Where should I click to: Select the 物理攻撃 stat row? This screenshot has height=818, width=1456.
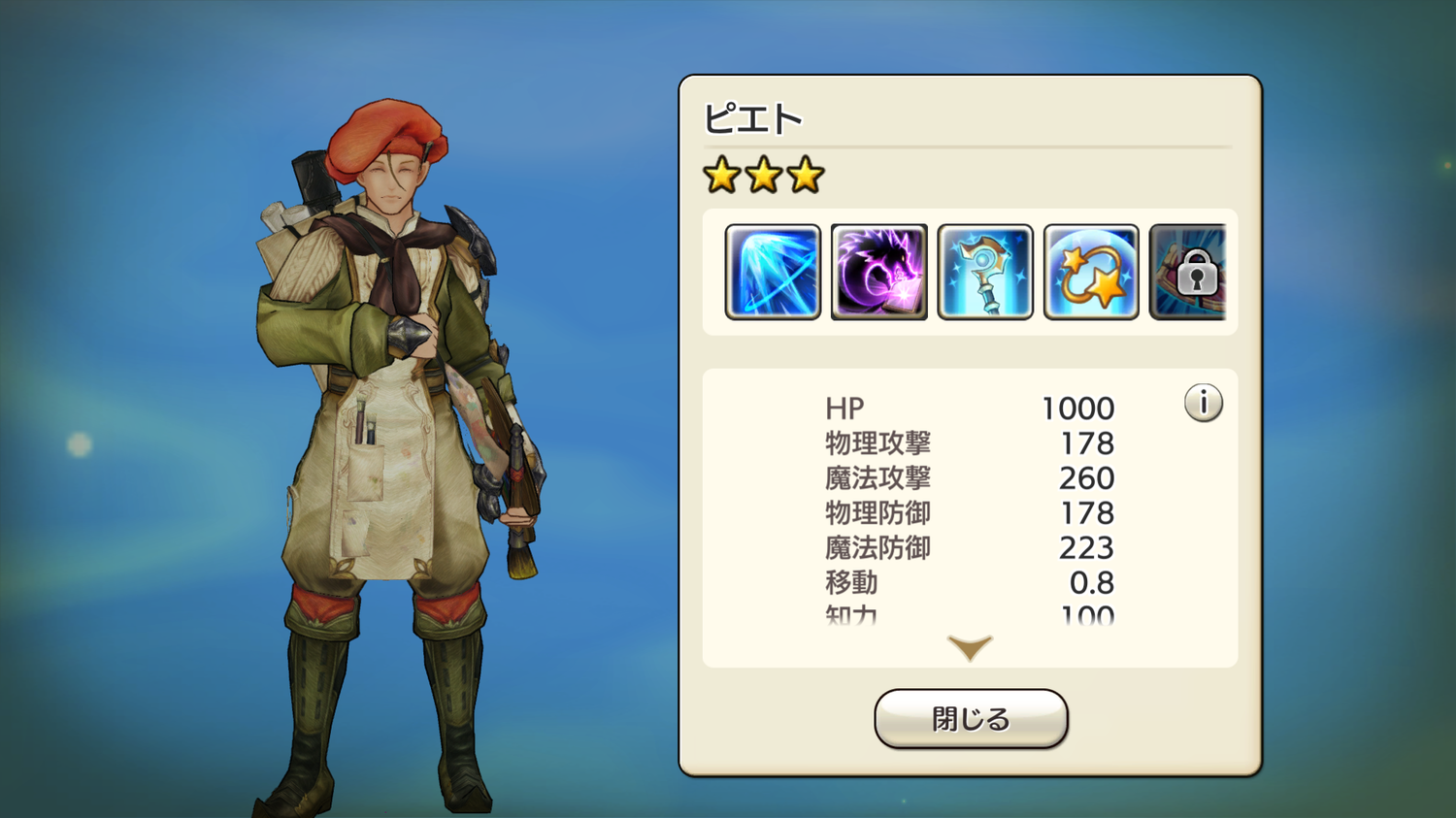970,443
